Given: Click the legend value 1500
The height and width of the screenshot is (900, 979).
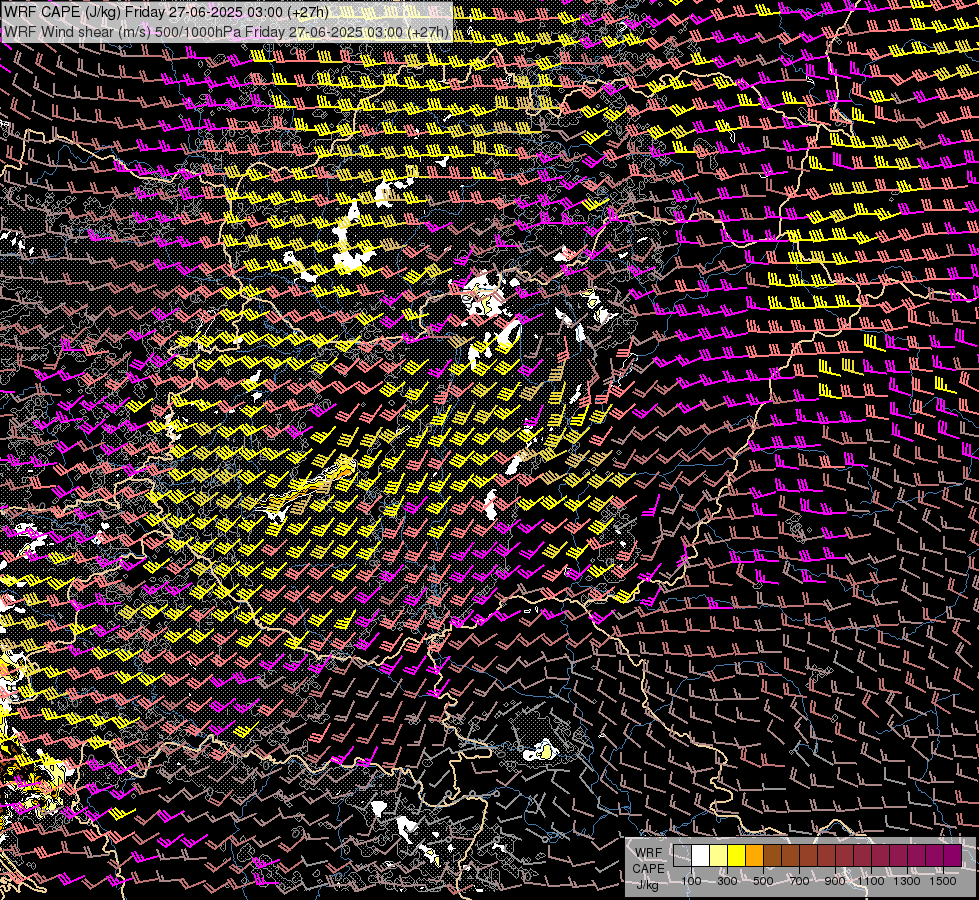Looking at the screenshot, I should (x=943, y=881).
